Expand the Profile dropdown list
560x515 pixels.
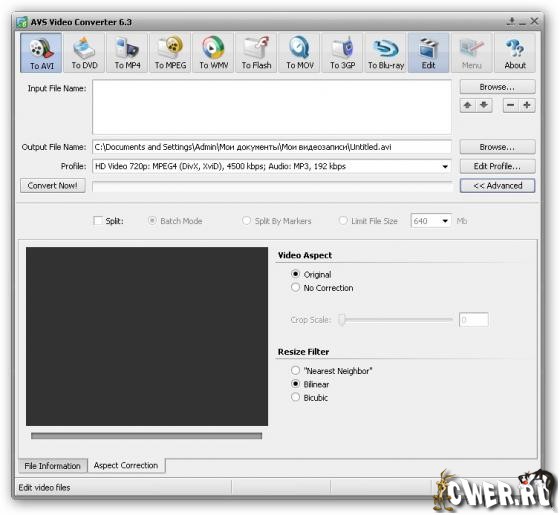pyautogui.click(x=445, y=166)
